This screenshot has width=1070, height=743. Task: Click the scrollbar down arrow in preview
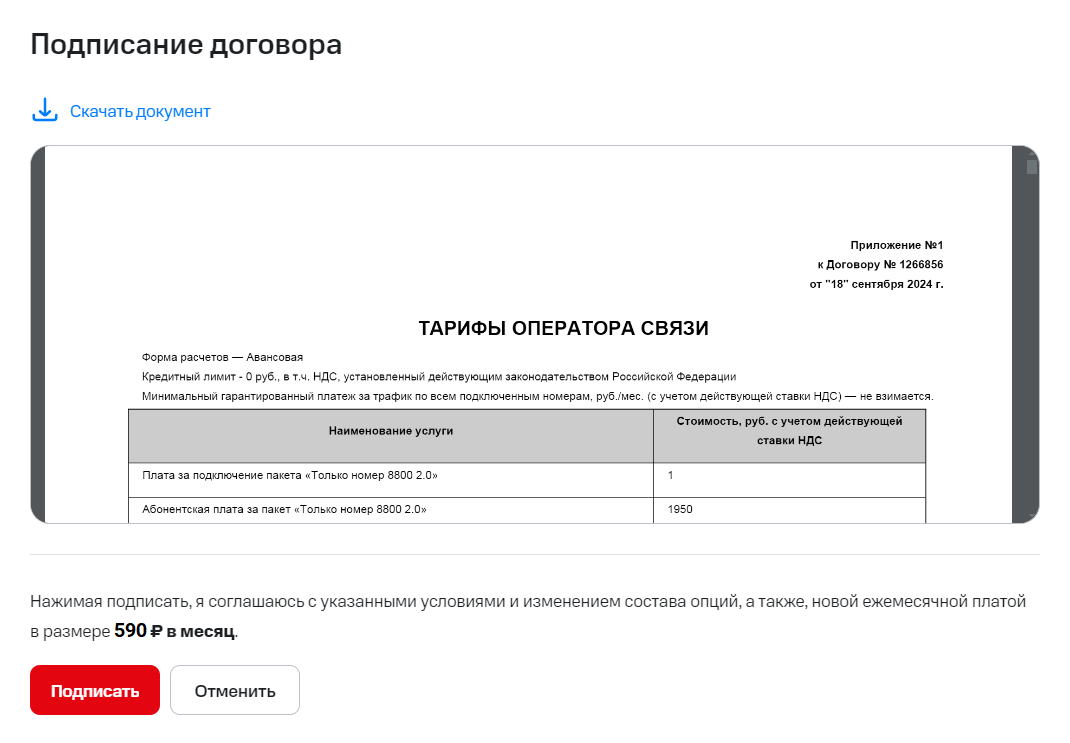coord(1031,516)
